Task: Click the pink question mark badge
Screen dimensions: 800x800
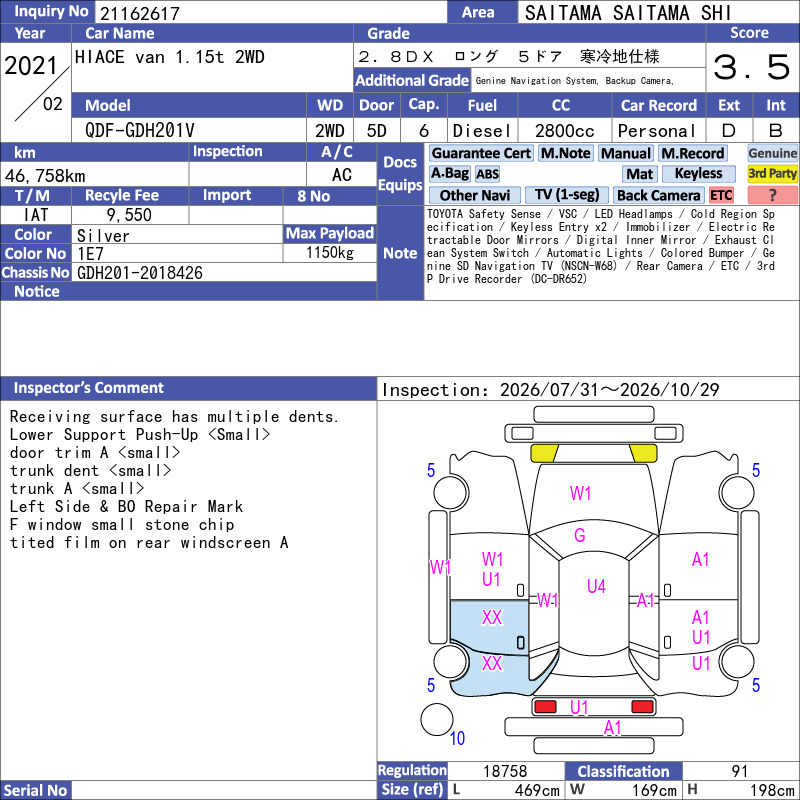Action: (x=772, y=195)
